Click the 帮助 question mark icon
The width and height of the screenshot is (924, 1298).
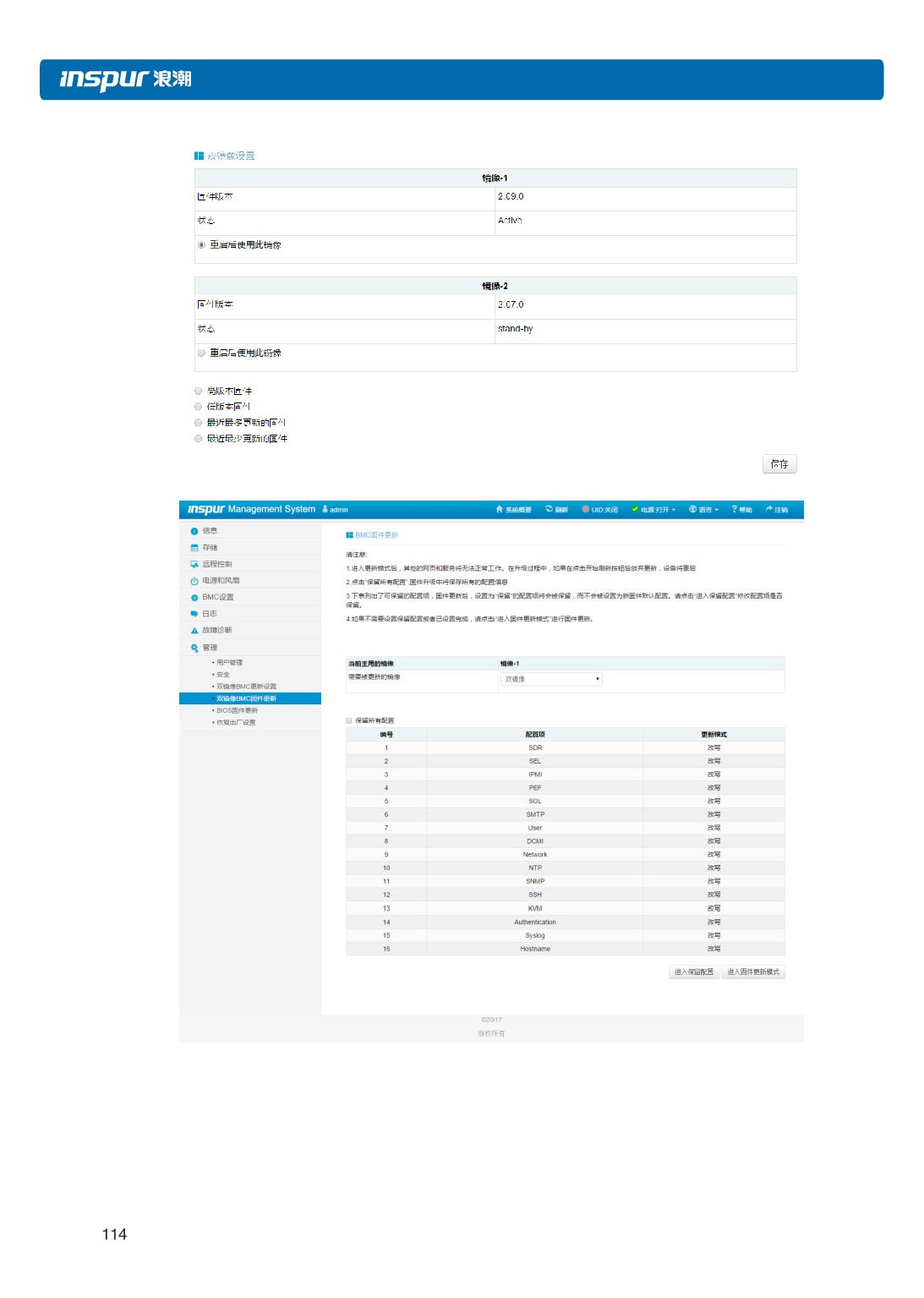tap(734, 509)
